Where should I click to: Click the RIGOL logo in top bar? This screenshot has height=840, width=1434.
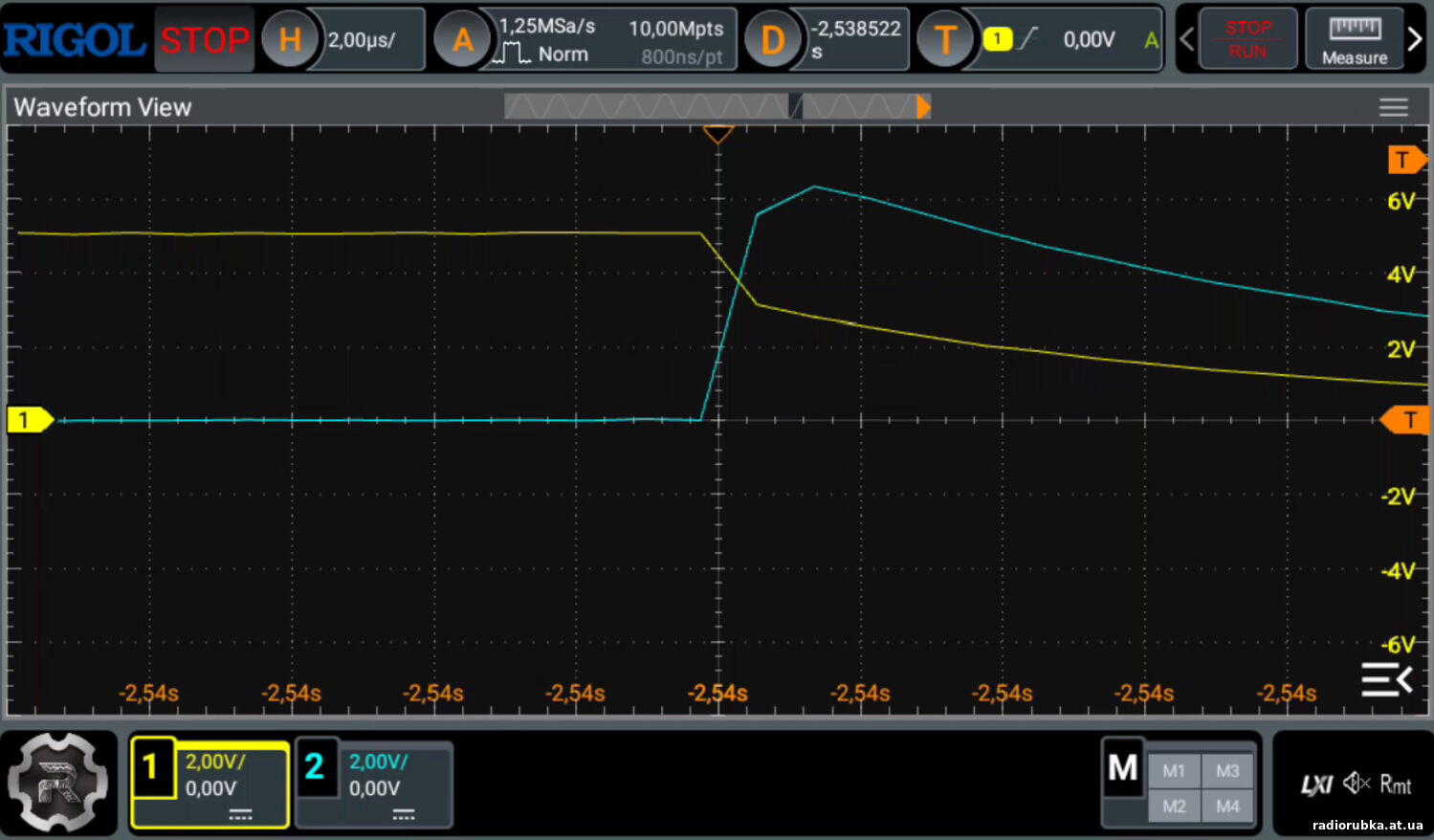75,40
